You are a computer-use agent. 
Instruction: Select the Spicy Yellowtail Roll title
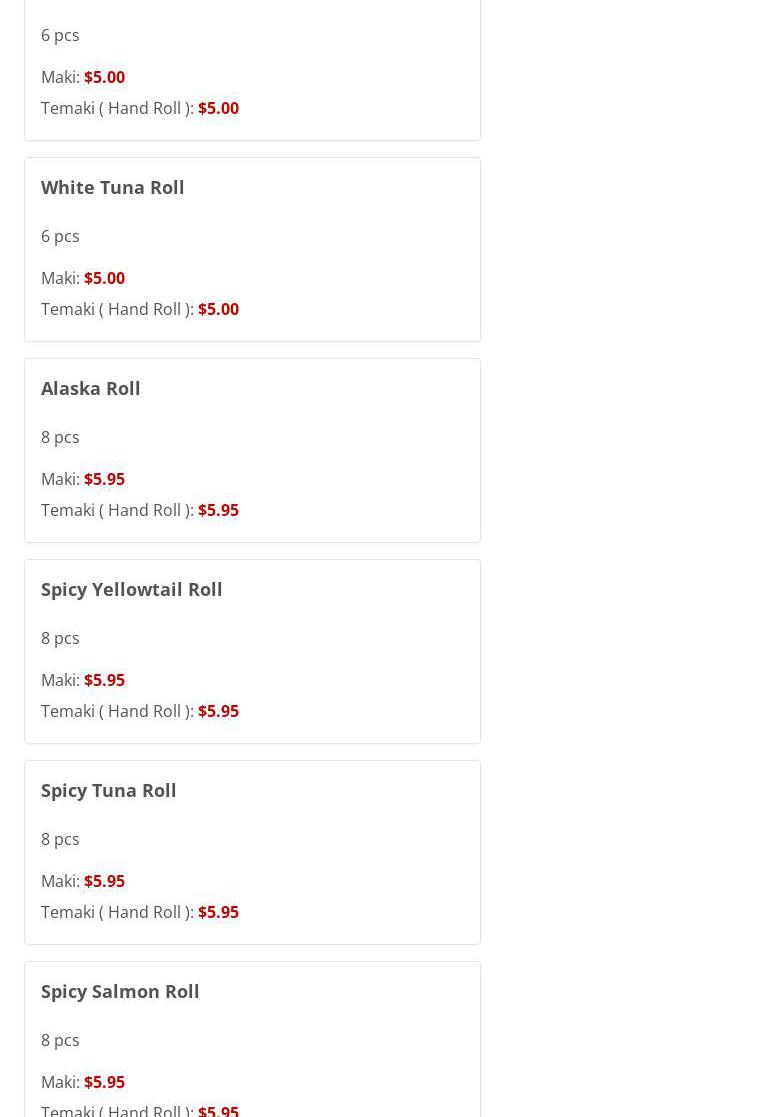tap(131, 589)
